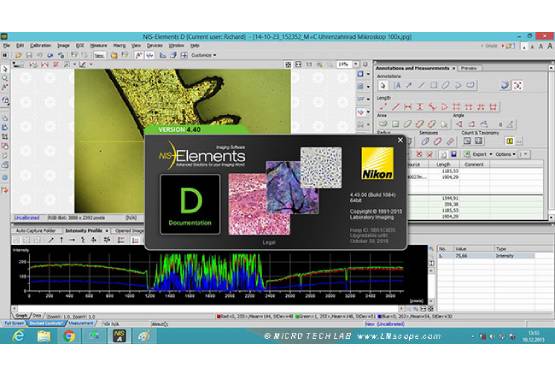
Task: Pick the first Angle measurement tool
Action: tap(459, 124)
